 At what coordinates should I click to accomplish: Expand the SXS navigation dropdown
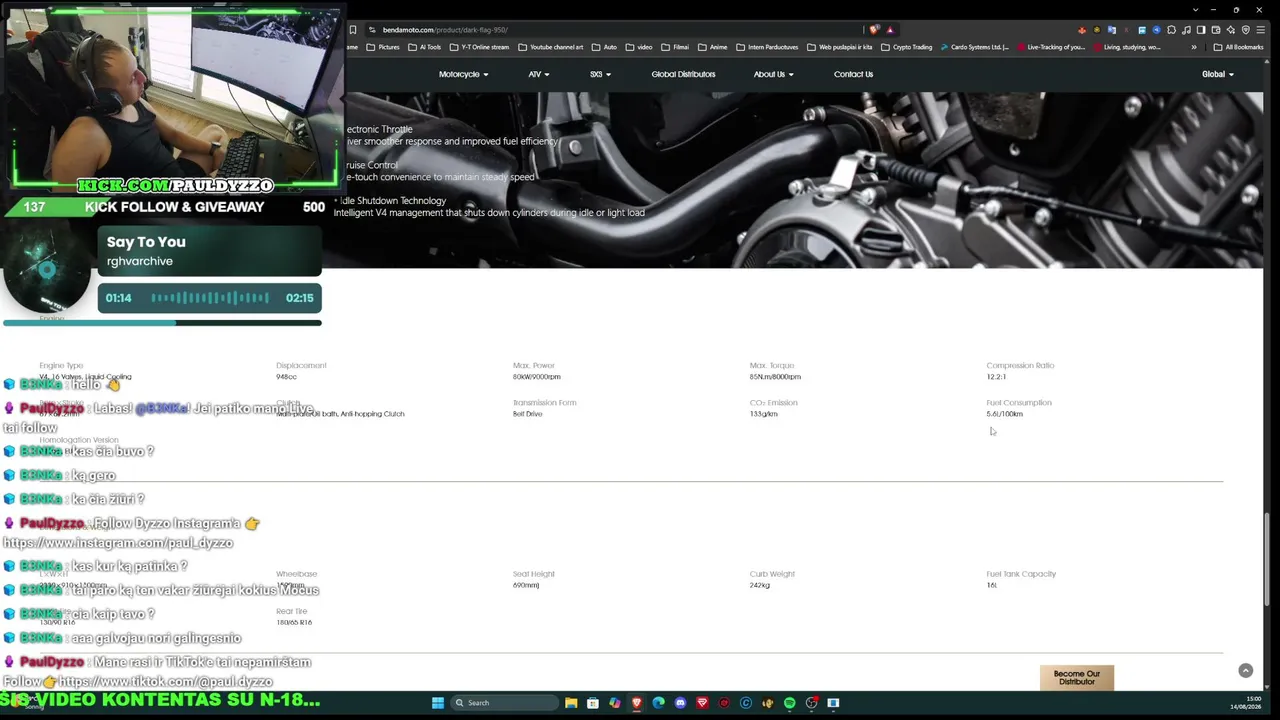pyautogui.click(x=600, y=74)
